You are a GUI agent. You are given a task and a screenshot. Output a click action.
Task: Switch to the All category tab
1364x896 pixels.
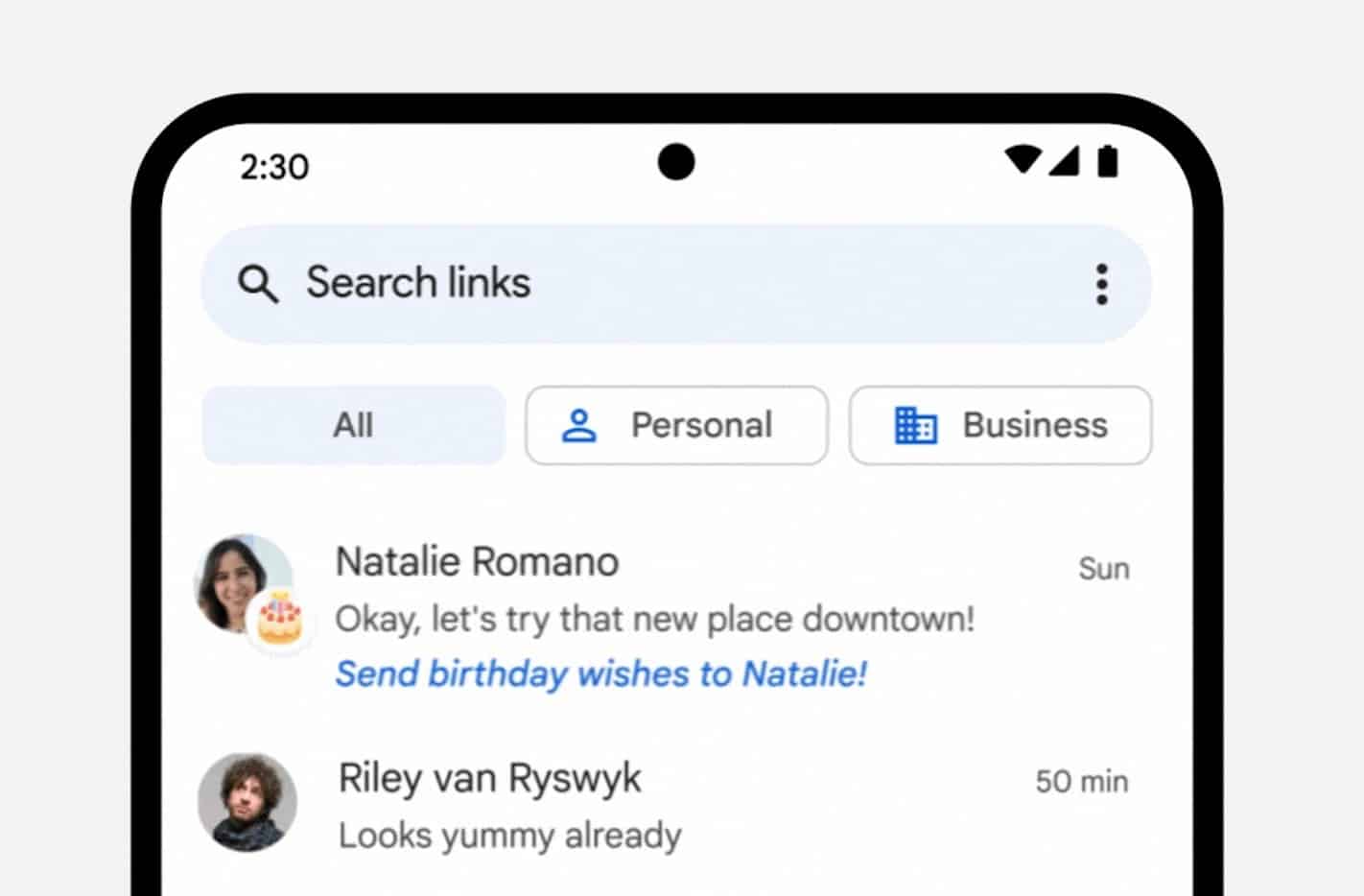[x=352, y=425]
